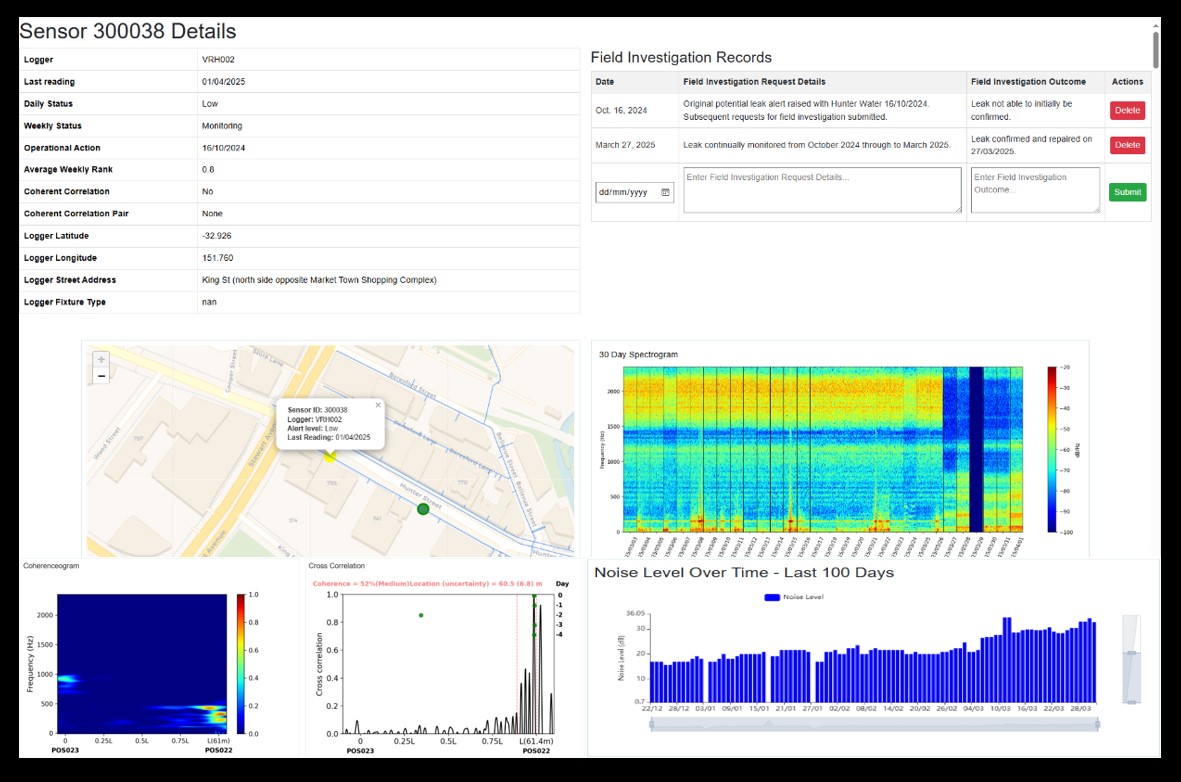Zoom out on the map
The width and height of the screenshot is (1181, 782).
coord(101,376)
